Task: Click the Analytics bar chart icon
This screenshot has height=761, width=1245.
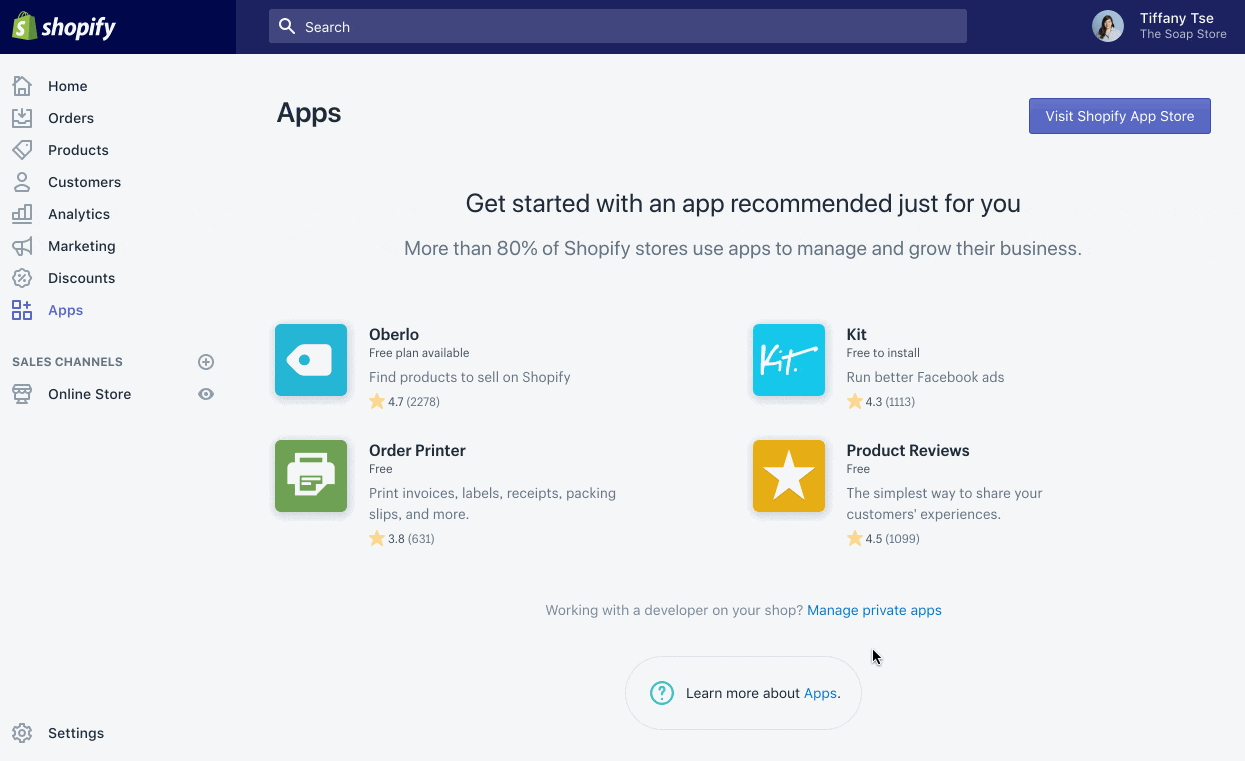Action: (x=22, y=214)
